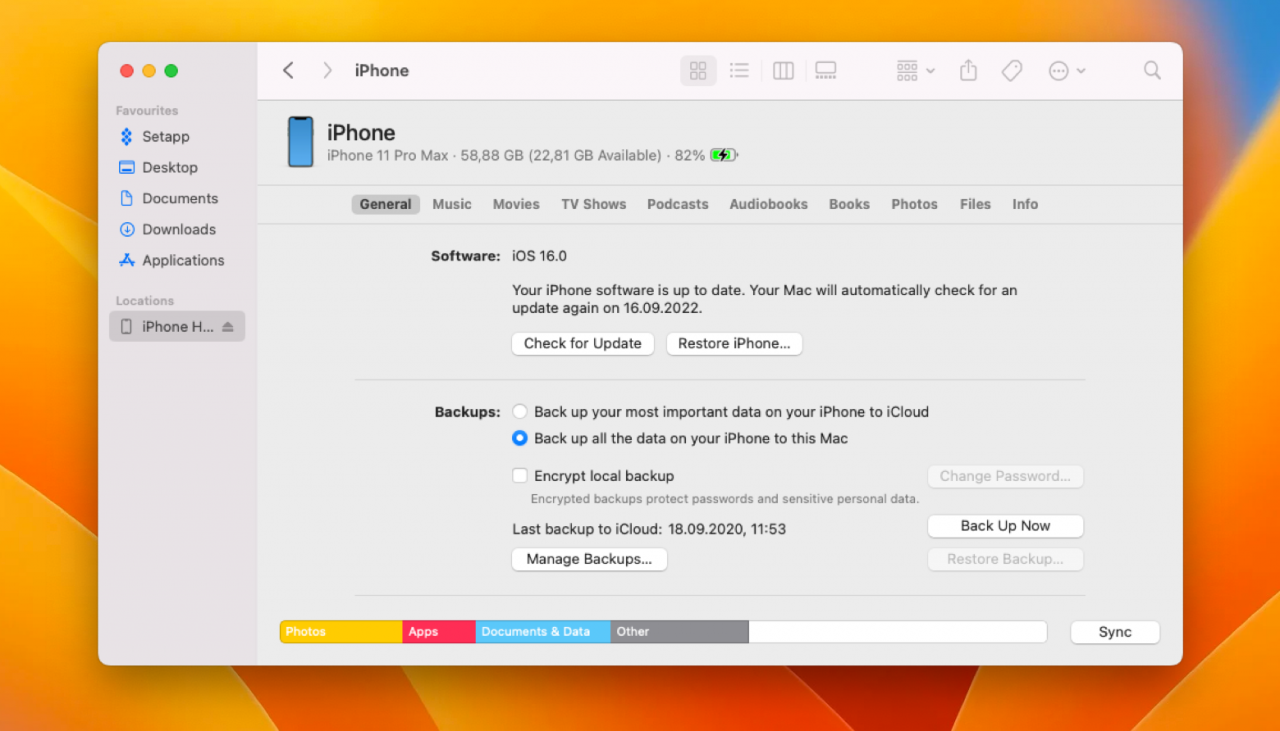1280x731 pixels.
Task: Click the Applications icon in sidebar
Action: click(126, 260)
